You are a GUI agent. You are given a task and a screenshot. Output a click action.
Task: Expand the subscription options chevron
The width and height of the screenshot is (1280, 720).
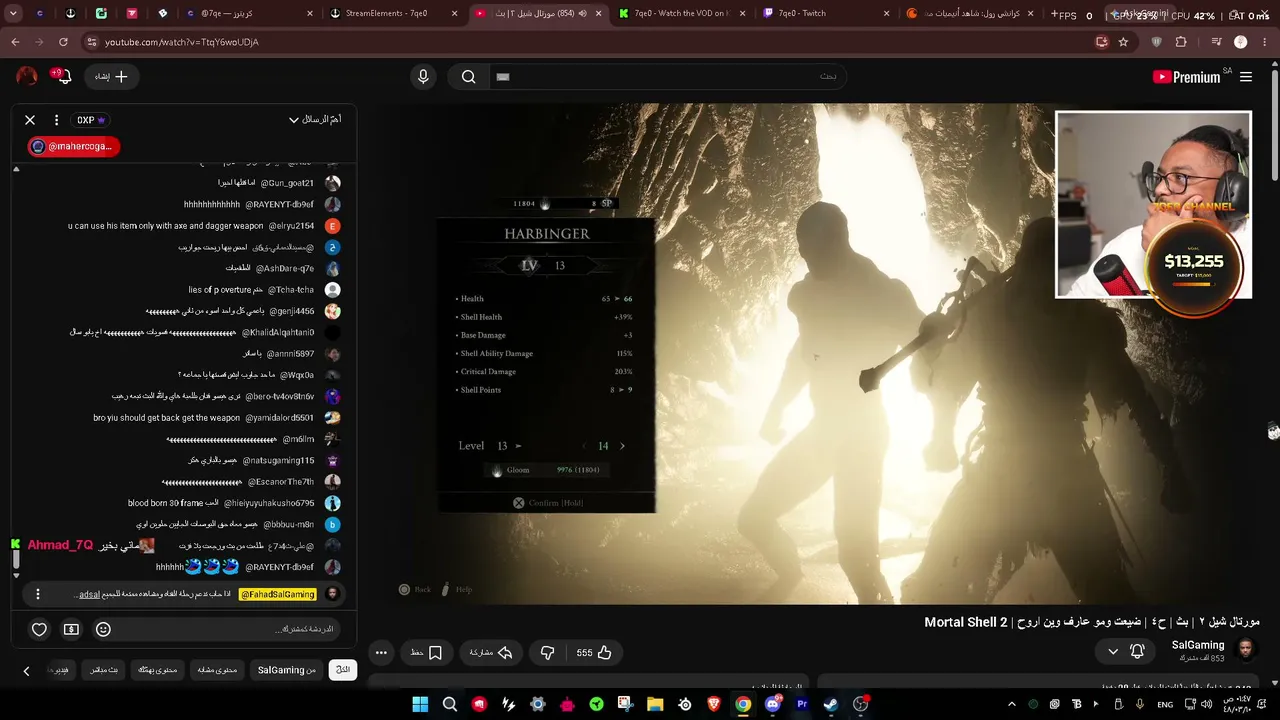1113,651
